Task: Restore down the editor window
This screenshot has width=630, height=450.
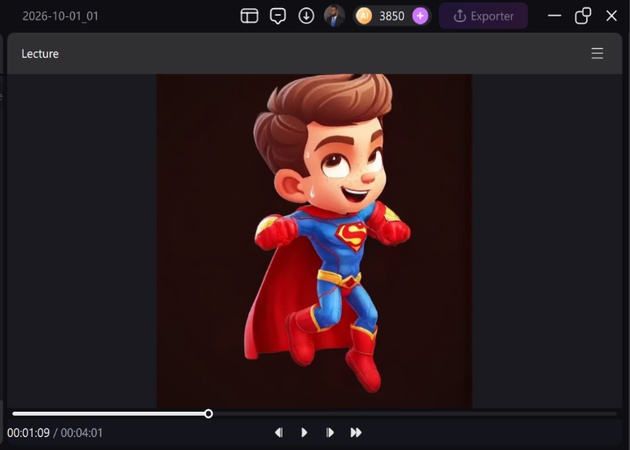Action: (x=583, y=16)
